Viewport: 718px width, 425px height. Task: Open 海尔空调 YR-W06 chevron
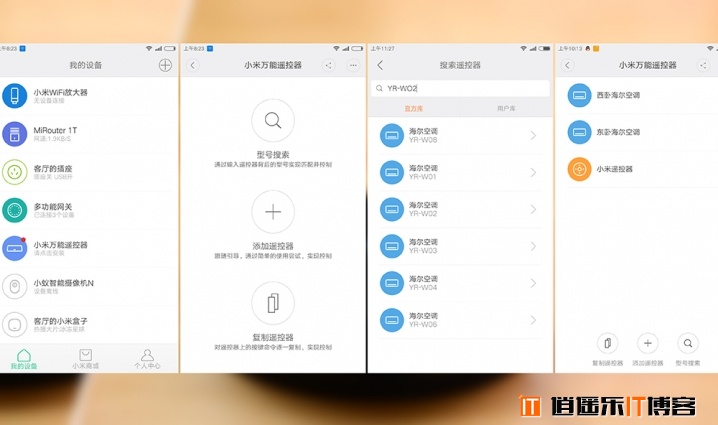(533, 320)
